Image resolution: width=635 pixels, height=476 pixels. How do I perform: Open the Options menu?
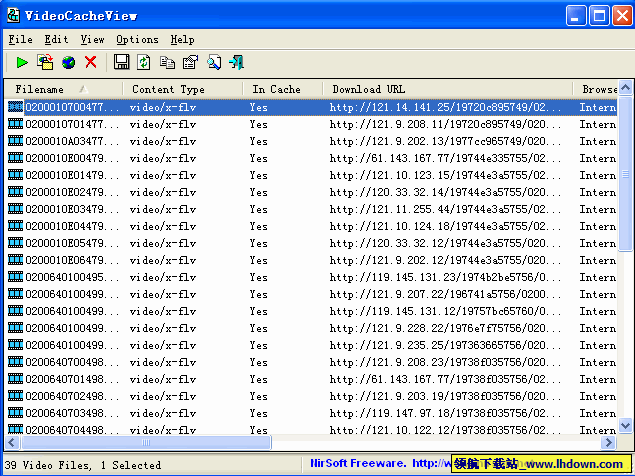(x=137, y=39)
